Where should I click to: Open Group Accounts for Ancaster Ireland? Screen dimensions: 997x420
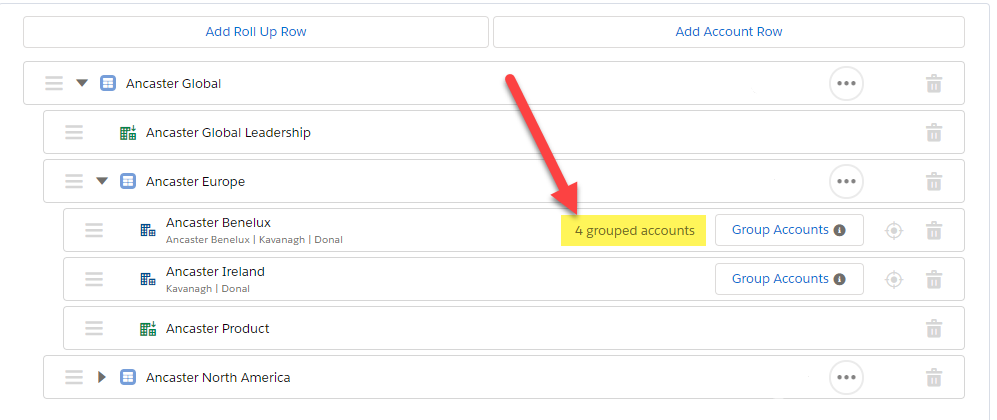tap(788, 279)
